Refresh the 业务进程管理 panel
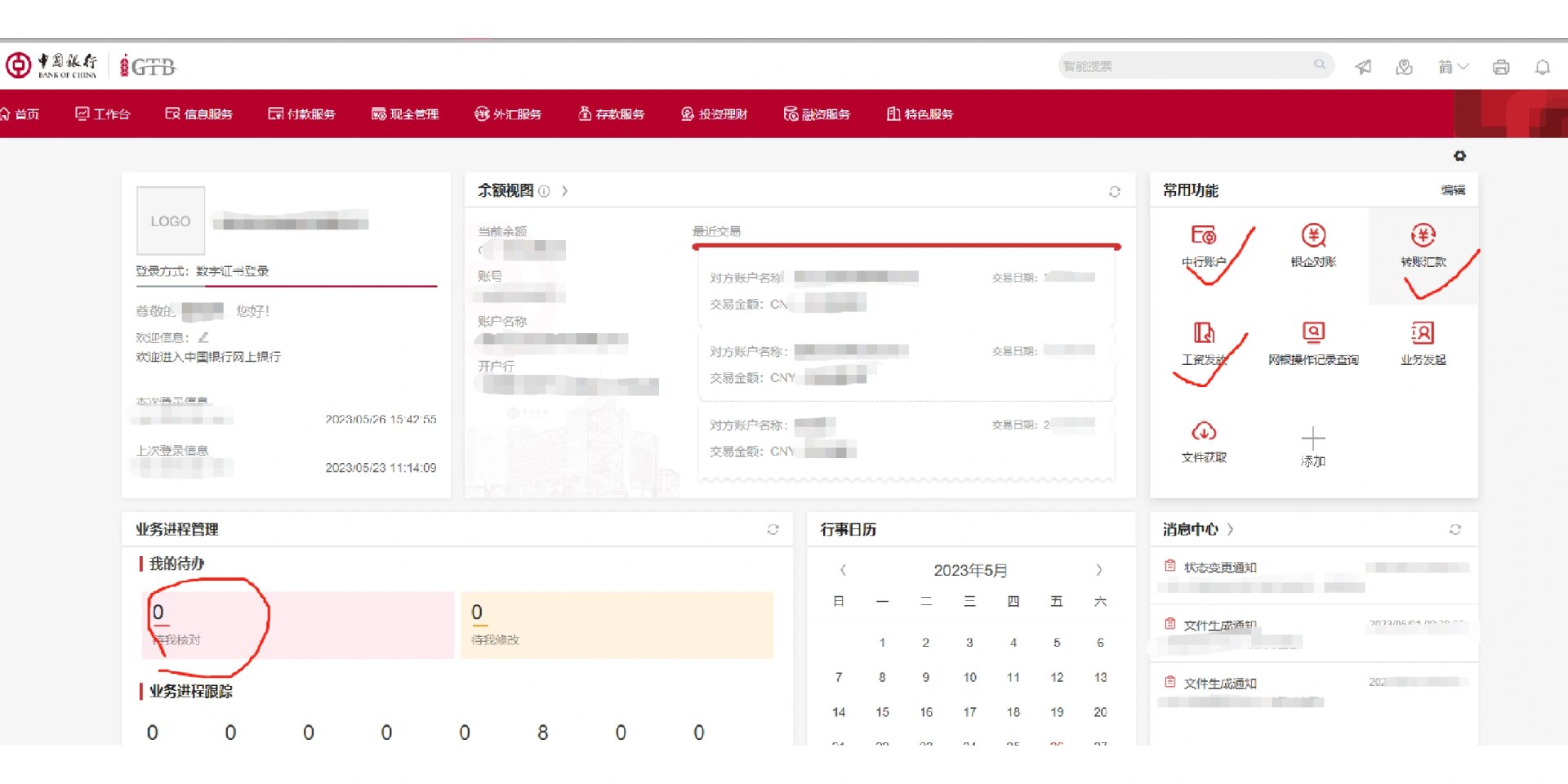This screenshot has width=1568, height=784. [773, 529]
